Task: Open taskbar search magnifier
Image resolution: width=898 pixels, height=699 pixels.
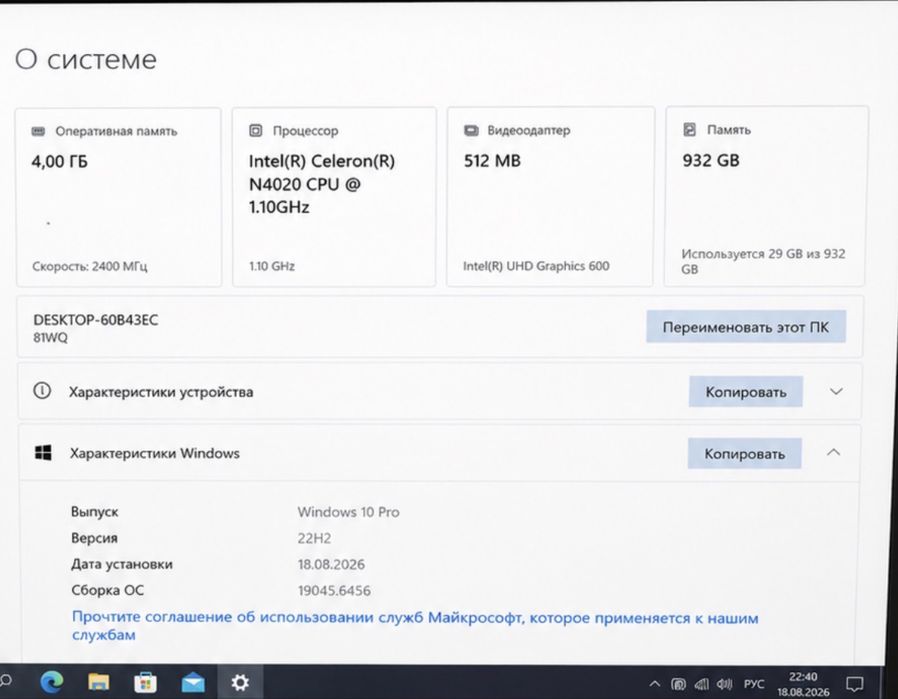Action: 6,681
